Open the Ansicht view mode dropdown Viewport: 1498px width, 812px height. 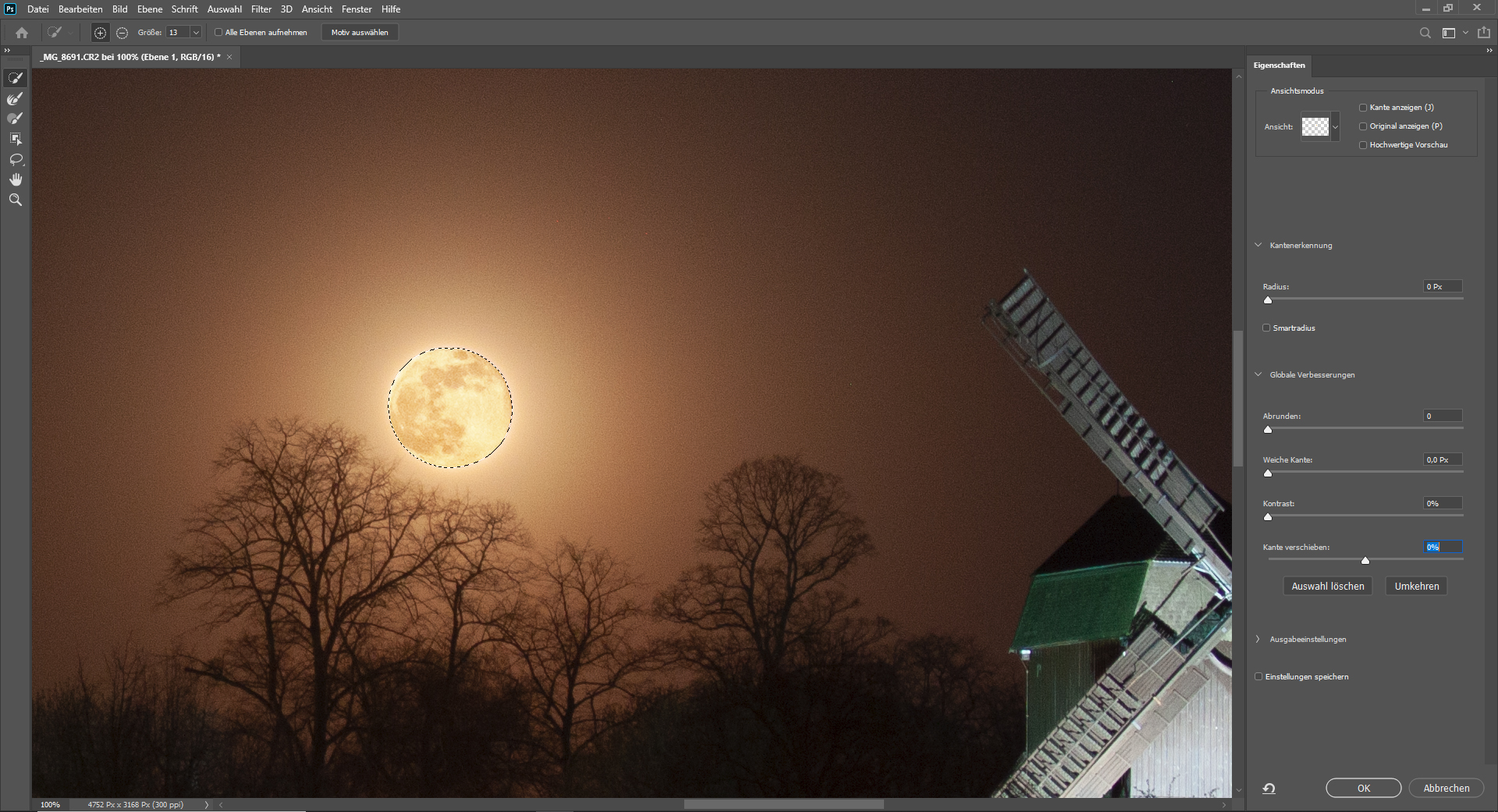(1335, 127)
